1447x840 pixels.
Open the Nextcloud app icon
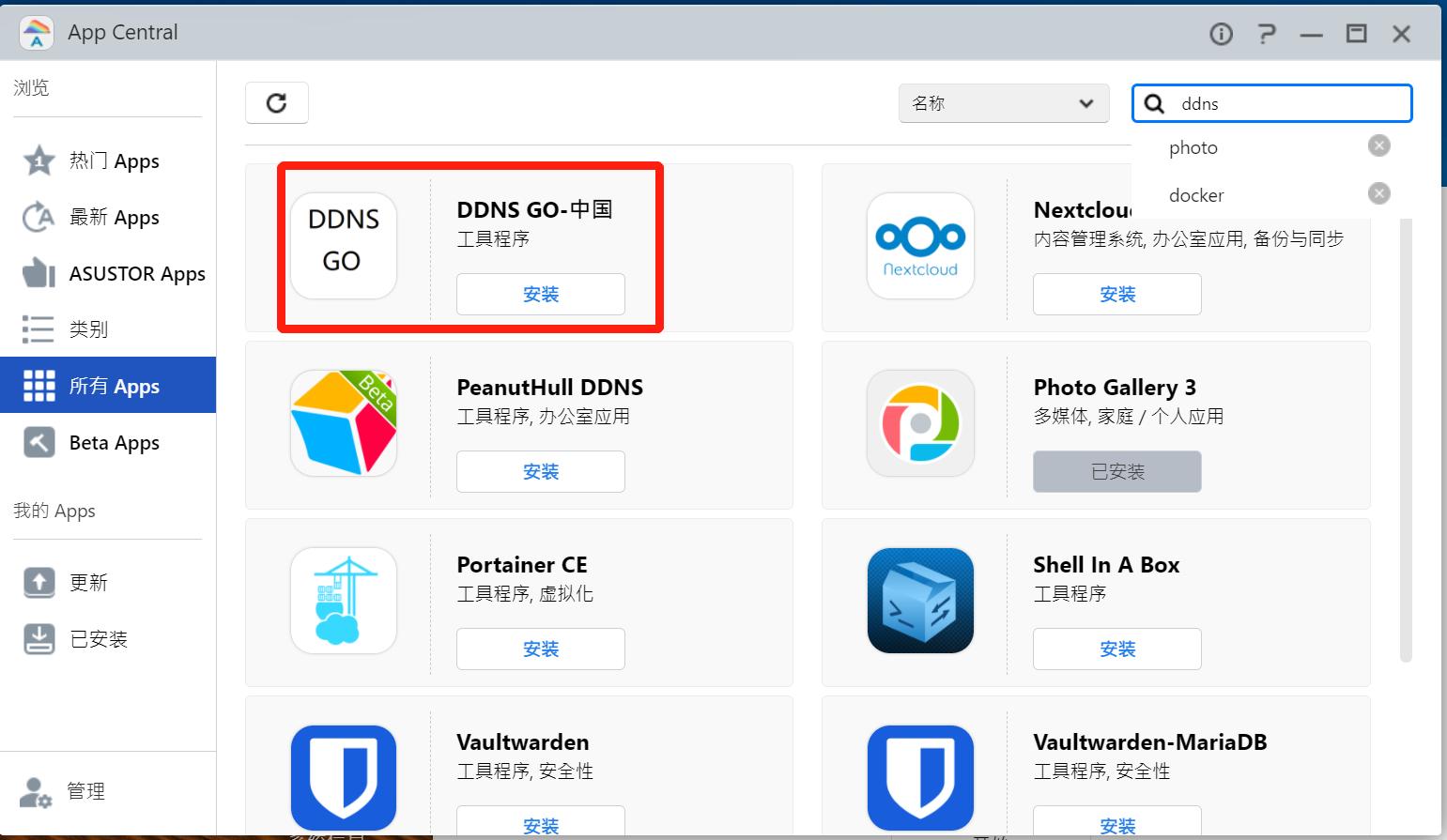(x=920, y=246)
